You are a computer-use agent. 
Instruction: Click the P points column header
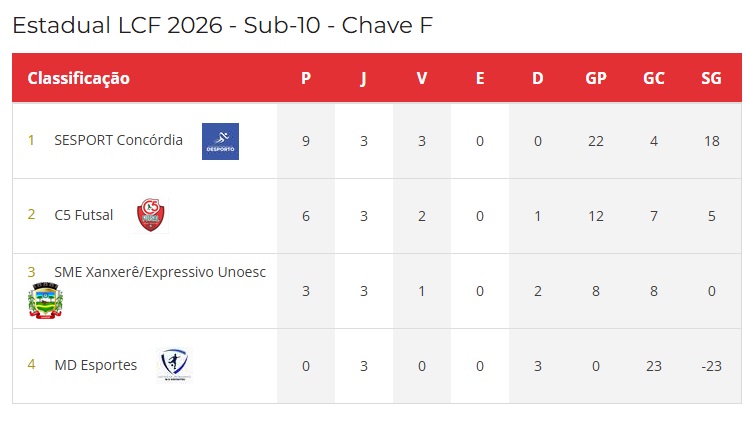pos(306,78)
